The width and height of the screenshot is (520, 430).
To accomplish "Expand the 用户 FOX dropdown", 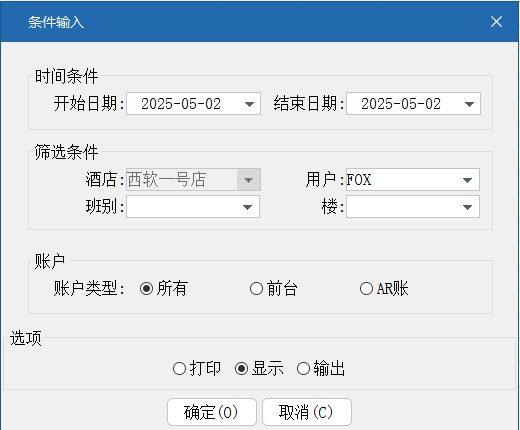I will tap(467, 180).
